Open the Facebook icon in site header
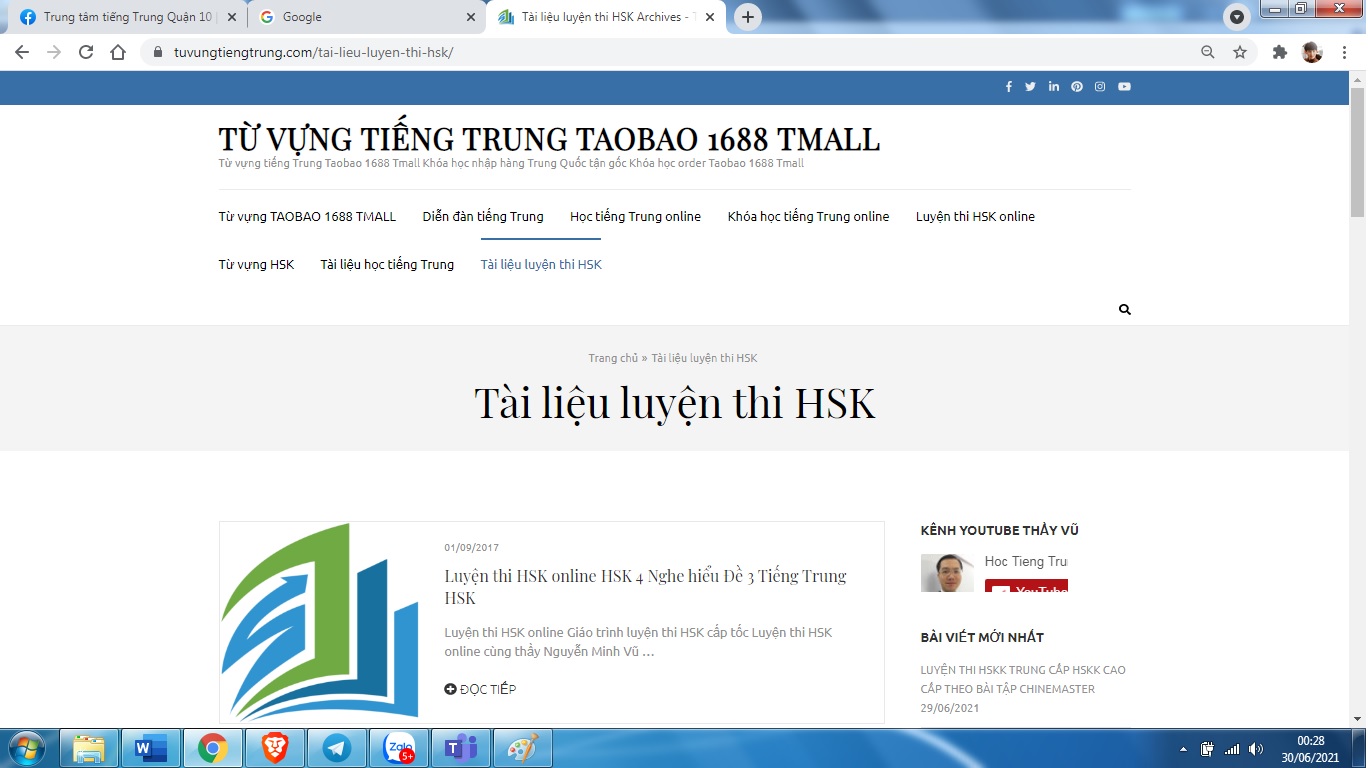The width and height of the screenshot is (1368, 768). [x=1009, y=87]
